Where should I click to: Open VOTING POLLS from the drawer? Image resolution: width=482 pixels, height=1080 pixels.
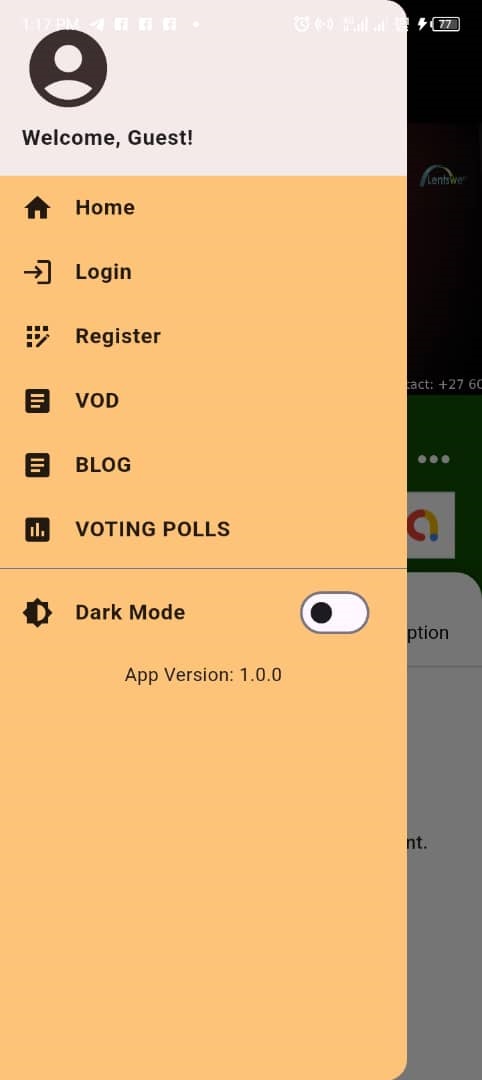pyautogui.click(x=153, y=529)
